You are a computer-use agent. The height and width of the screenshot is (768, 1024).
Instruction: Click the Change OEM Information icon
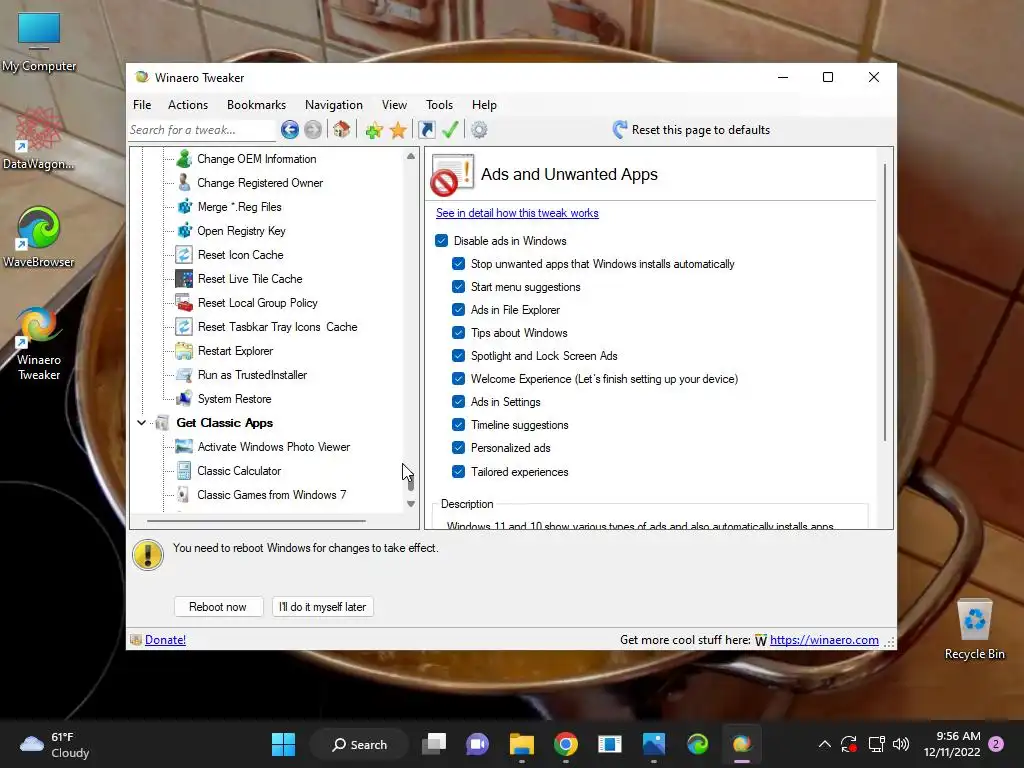[x=184, y=159]
